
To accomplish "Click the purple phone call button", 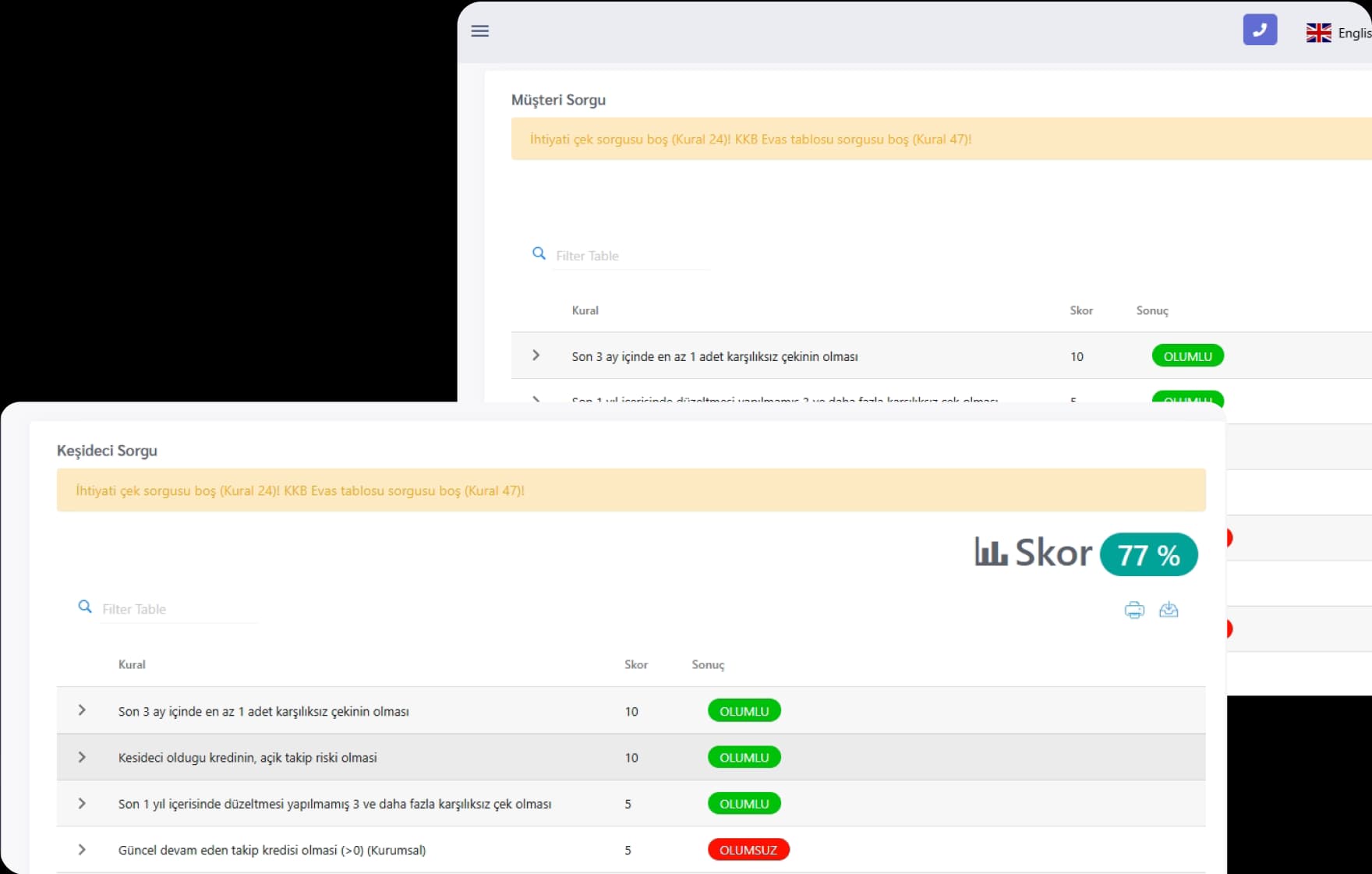I will (x=1260, y=30).
